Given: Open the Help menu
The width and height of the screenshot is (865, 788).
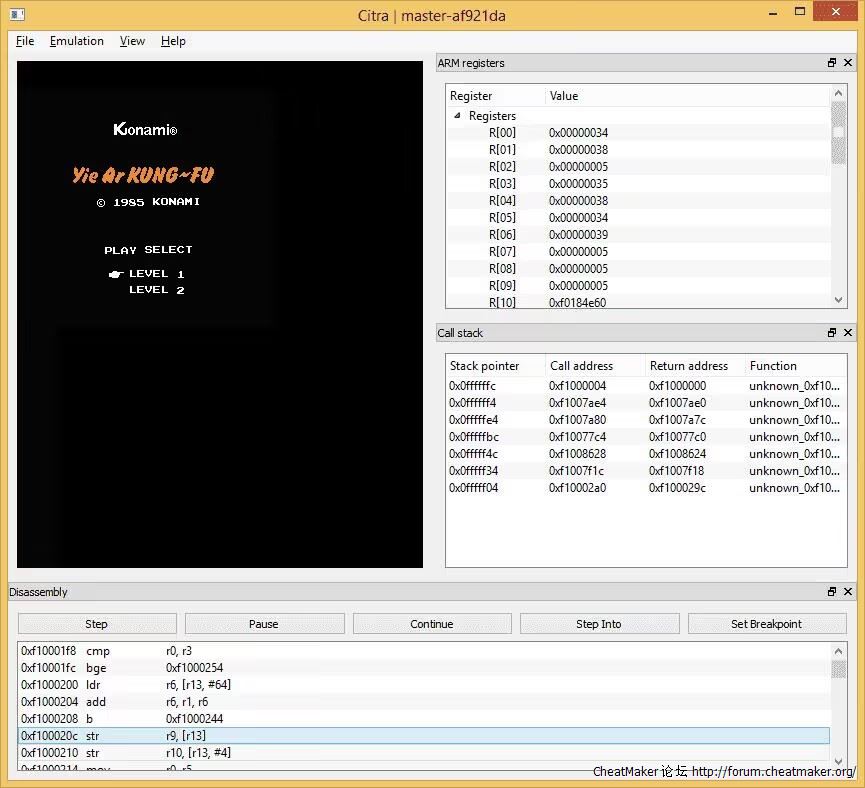Looking at the screenshot, I should click(173, 41).
